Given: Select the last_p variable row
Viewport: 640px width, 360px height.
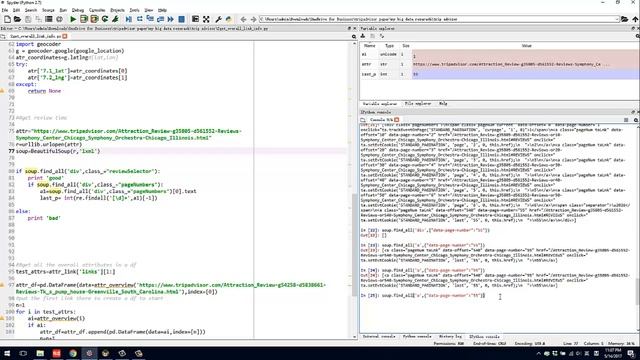Looking at the screenshot, I should [x=500, y=74].
